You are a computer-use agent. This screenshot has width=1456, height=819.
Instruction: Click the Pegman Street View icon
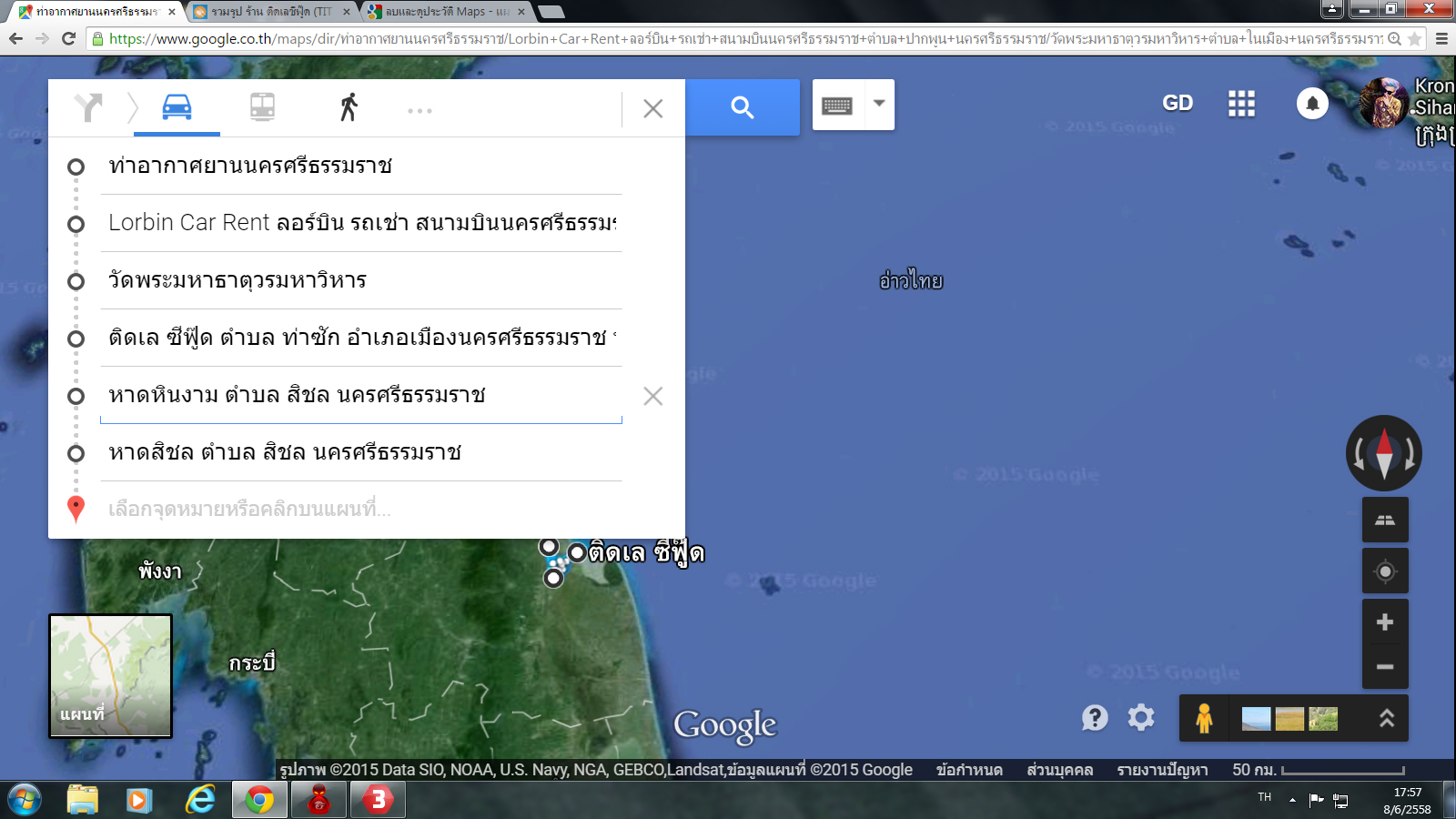pos(1204,718)
